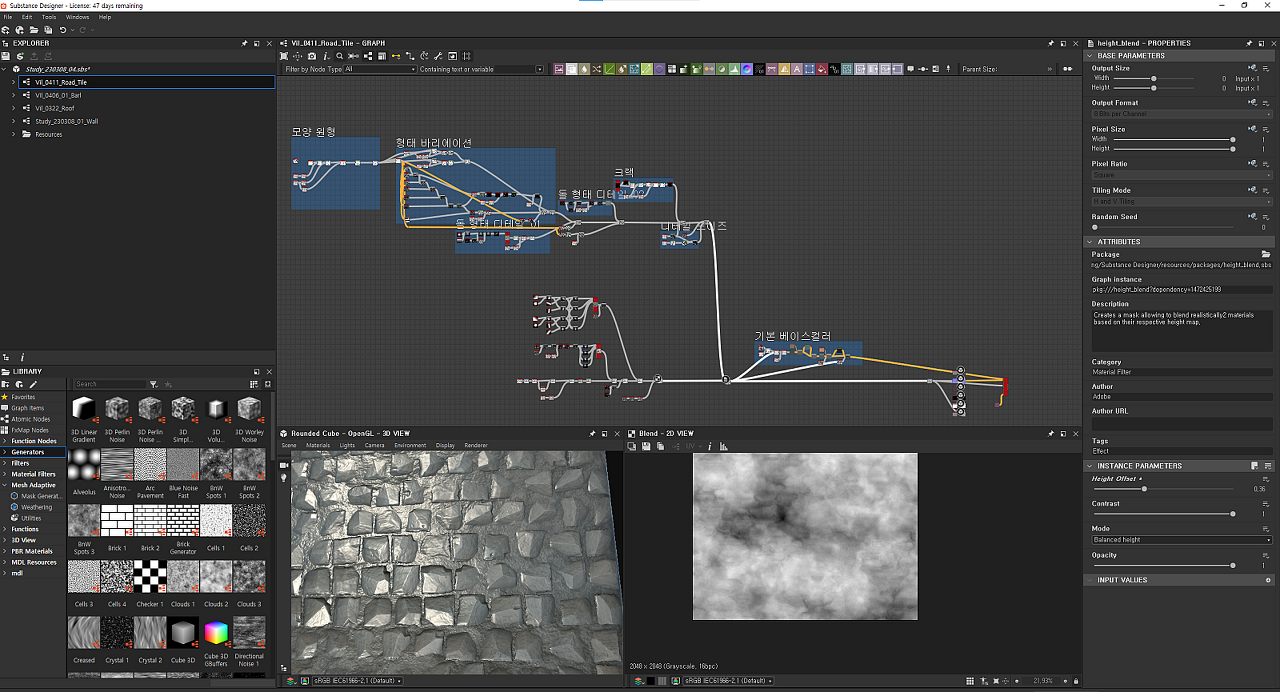The height and width of the screenshot is (692, 1280).
Task: Toggle the Pixel Size inheritance icon
Action: pos(1253,129)
